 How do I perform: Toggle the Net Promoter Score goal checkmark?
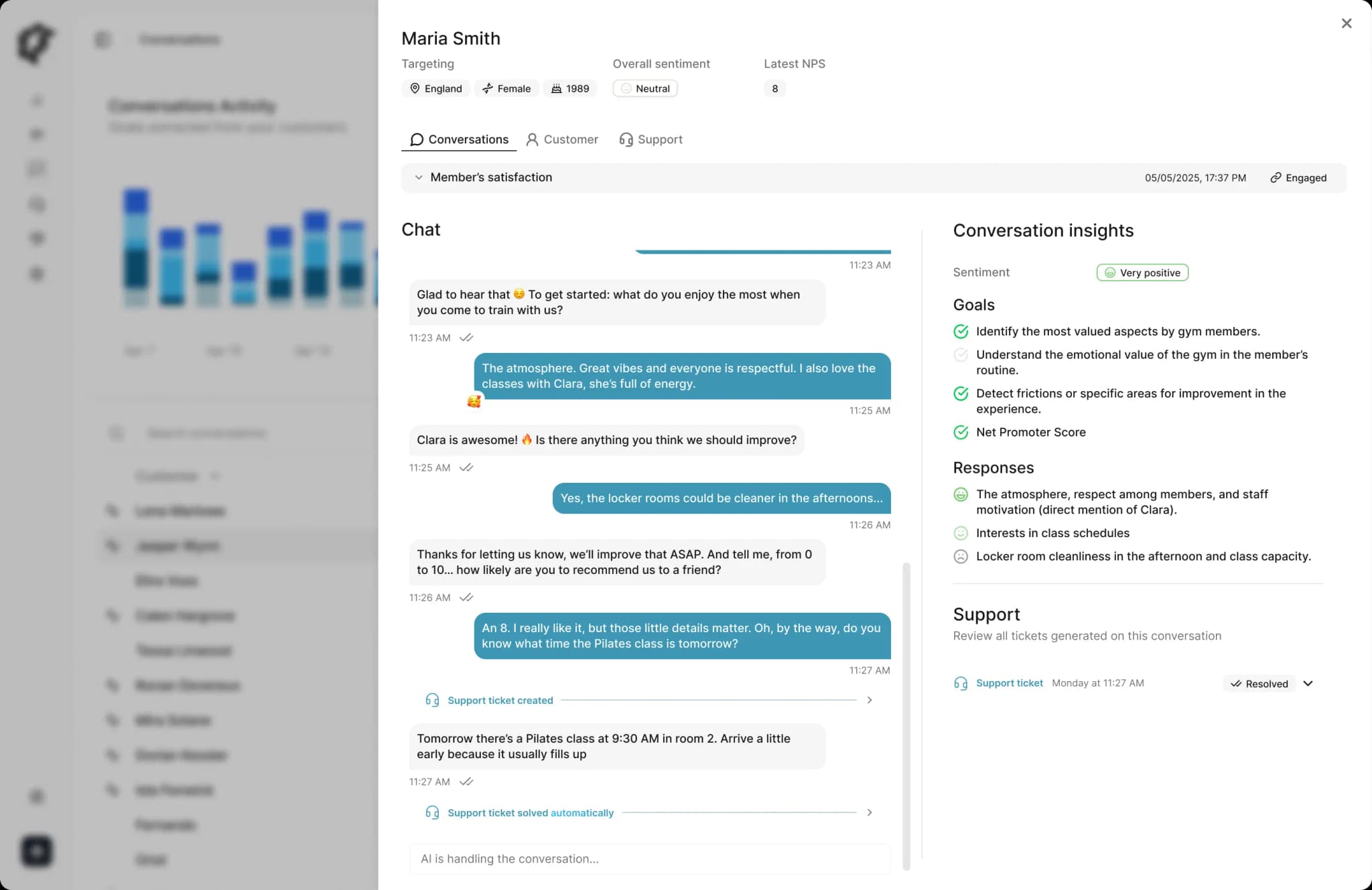pyautogui.click(x=961, y=433)
